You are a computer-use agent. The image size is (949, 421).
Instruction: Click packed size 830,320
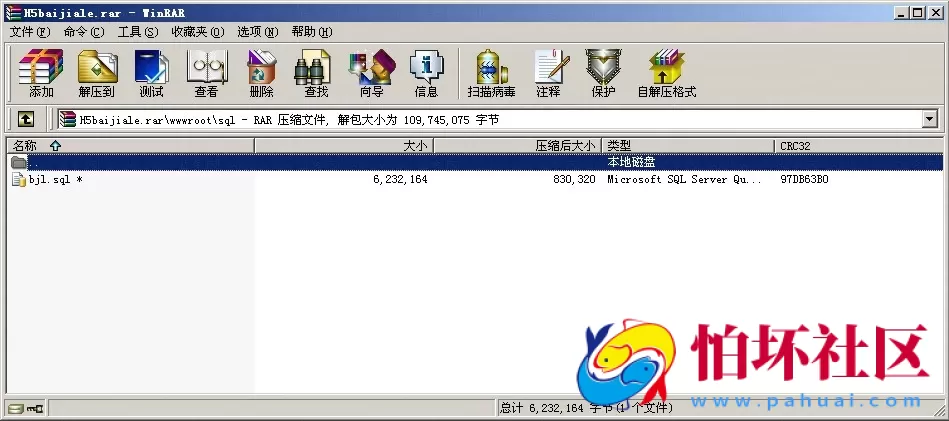click(574, 180)
